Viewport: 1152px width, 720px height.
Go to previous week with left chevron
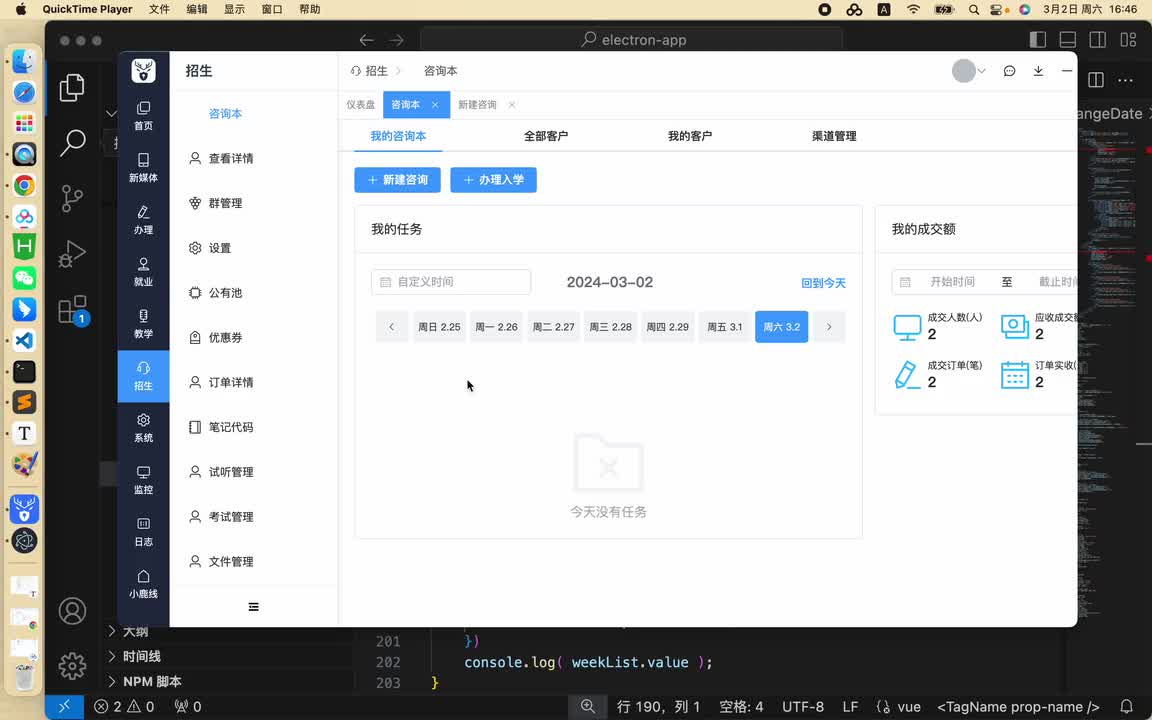tap(392, 327)
